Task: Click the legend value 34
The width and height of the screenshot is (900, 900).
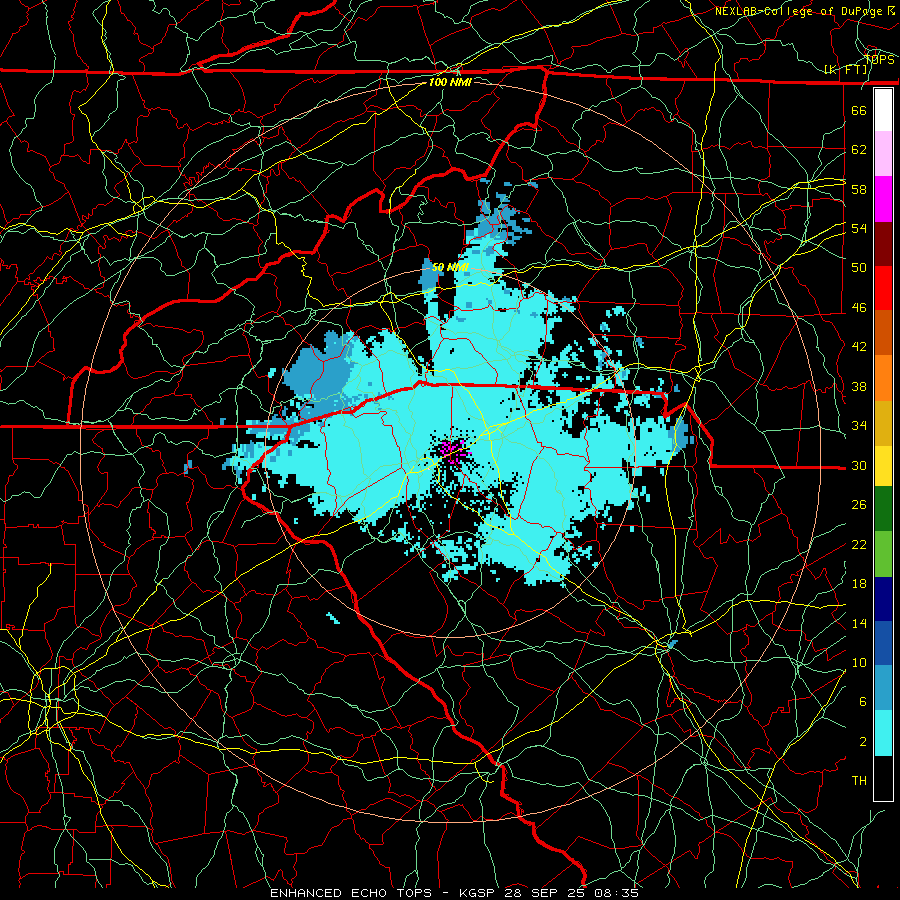Action: [859, 426]
